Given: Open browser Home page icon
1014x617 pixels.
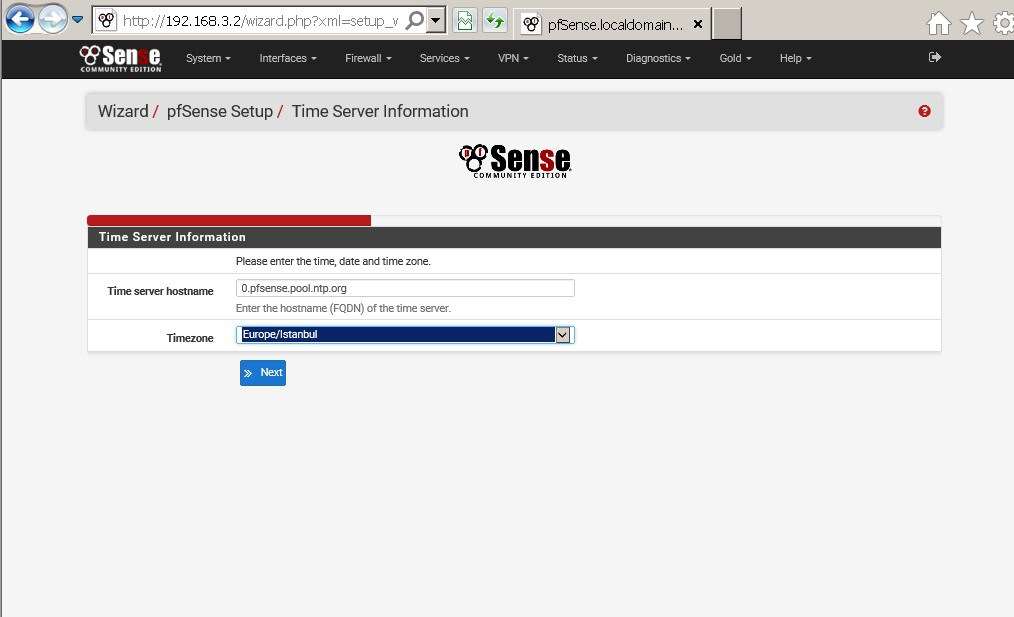Looking at the screenshot, I should pos(938,24).
